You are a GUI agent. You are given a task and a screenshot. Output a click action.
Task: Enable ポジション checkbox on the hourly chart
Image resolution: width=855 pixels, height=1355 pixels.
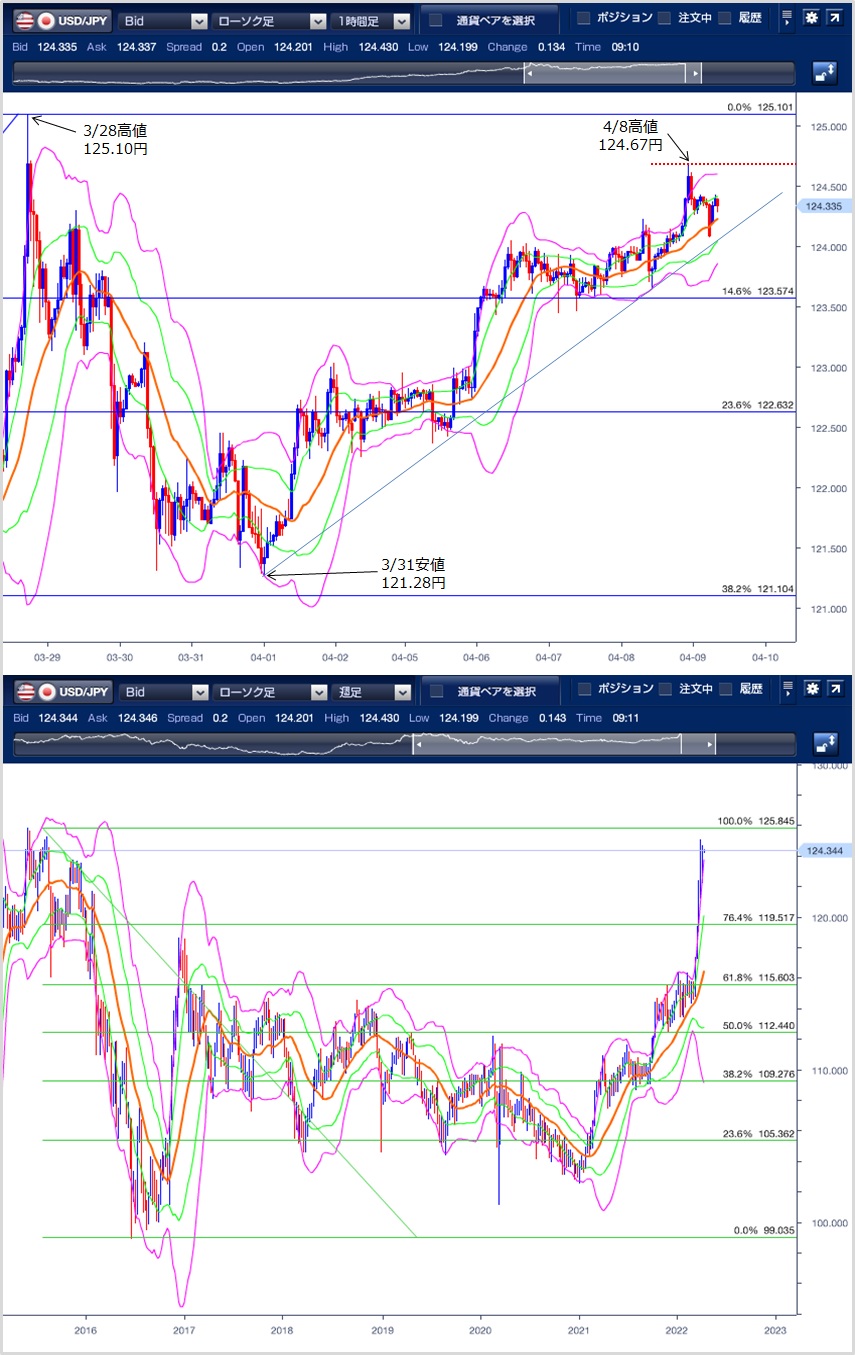click(584, 19)
